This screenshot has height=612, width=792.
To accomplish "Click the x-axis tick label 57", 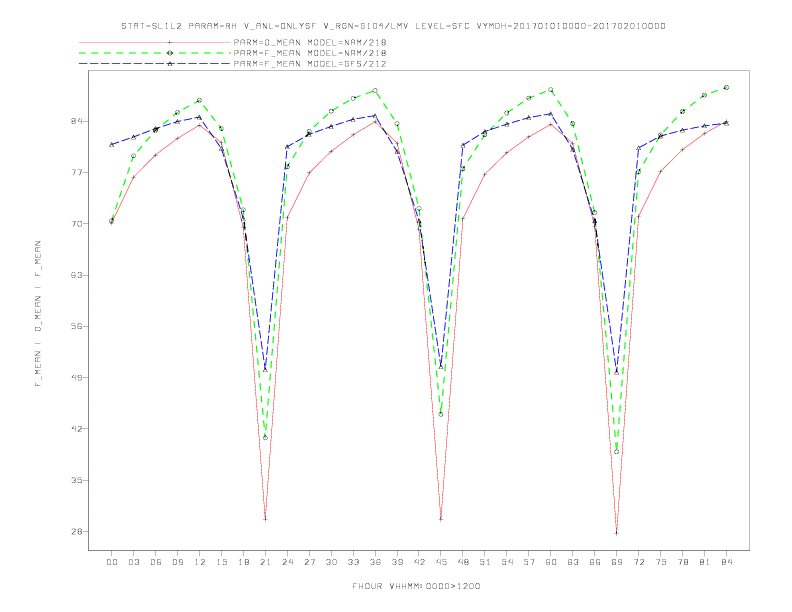I will pyautogui.click(x=529, y=562).
